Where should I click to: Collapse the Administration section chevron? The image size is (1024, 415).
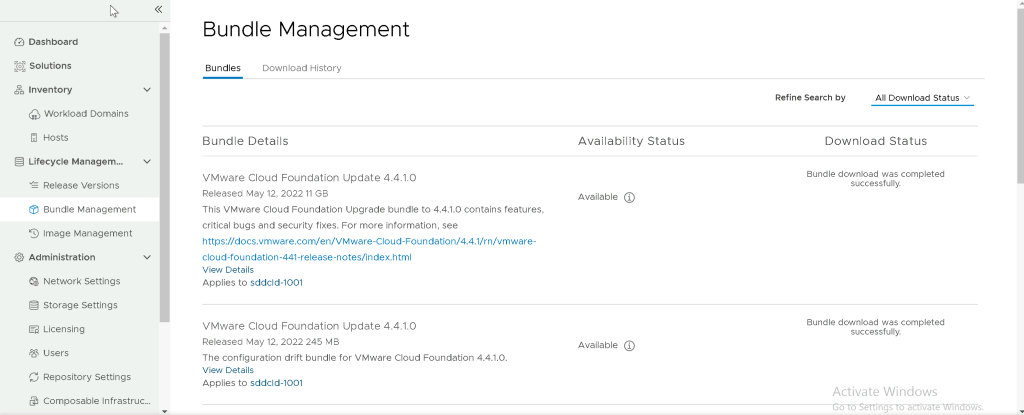pyautogui.click(x=147, y=258)
